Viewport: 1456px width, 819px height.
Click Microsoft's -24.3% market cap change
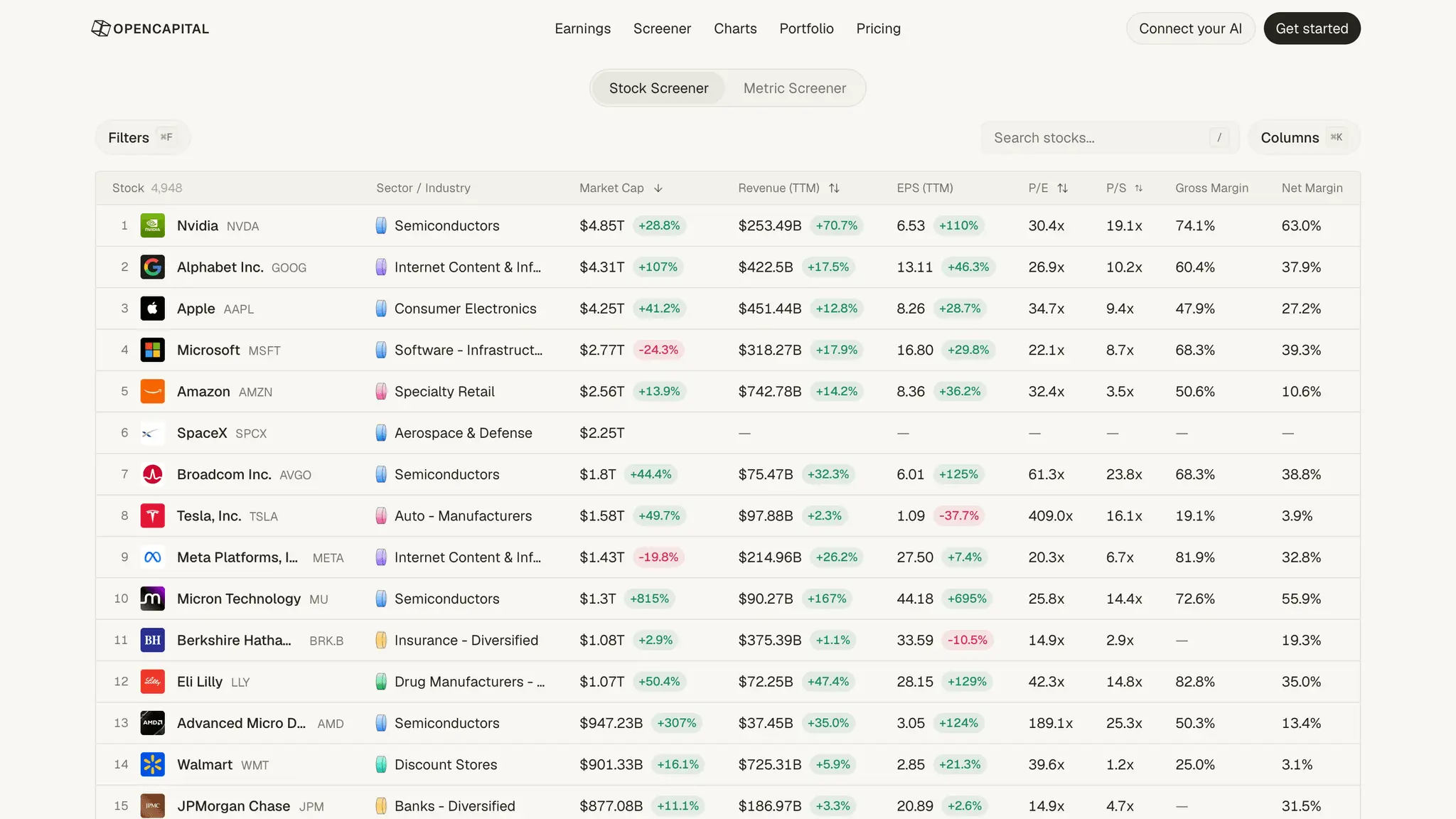coord(658,350)
